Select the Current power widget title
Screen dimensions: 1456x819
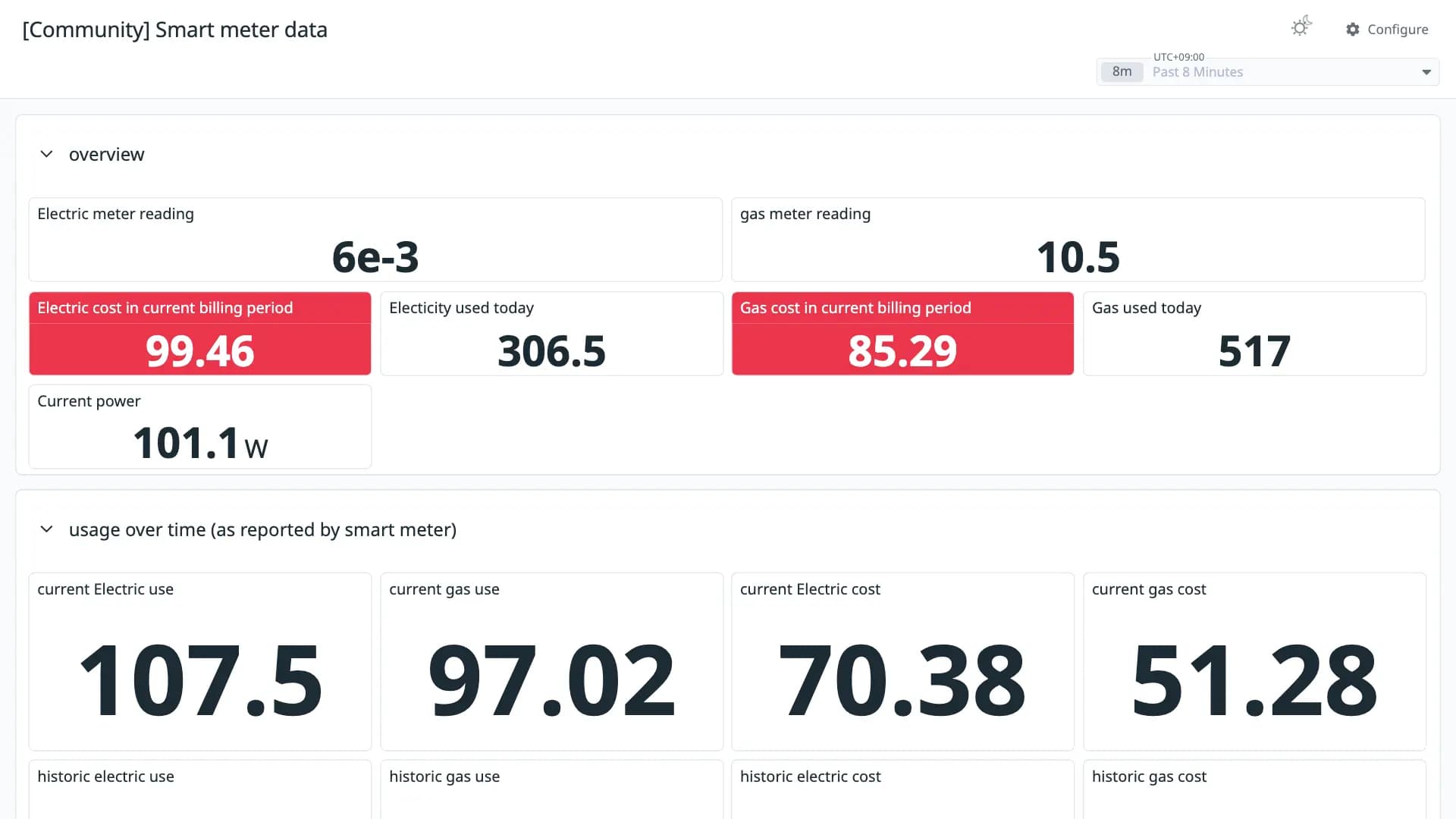coord(89,401)
